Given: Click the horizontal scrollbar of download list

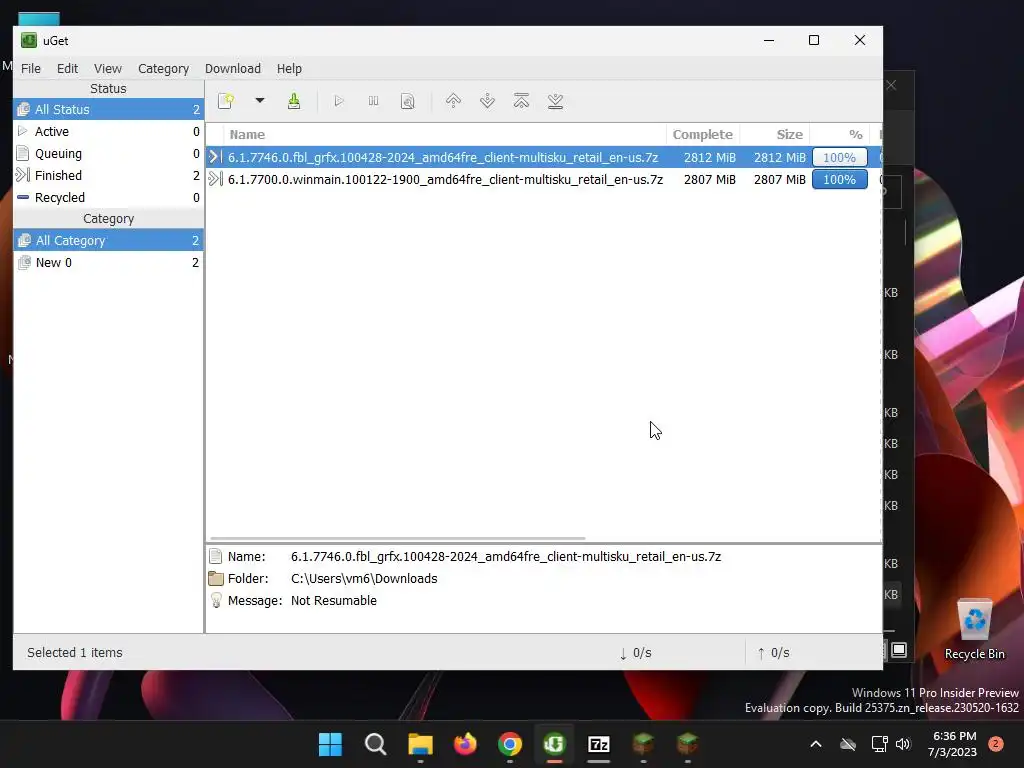Looking at the screenshot, I should click(397, 538).
